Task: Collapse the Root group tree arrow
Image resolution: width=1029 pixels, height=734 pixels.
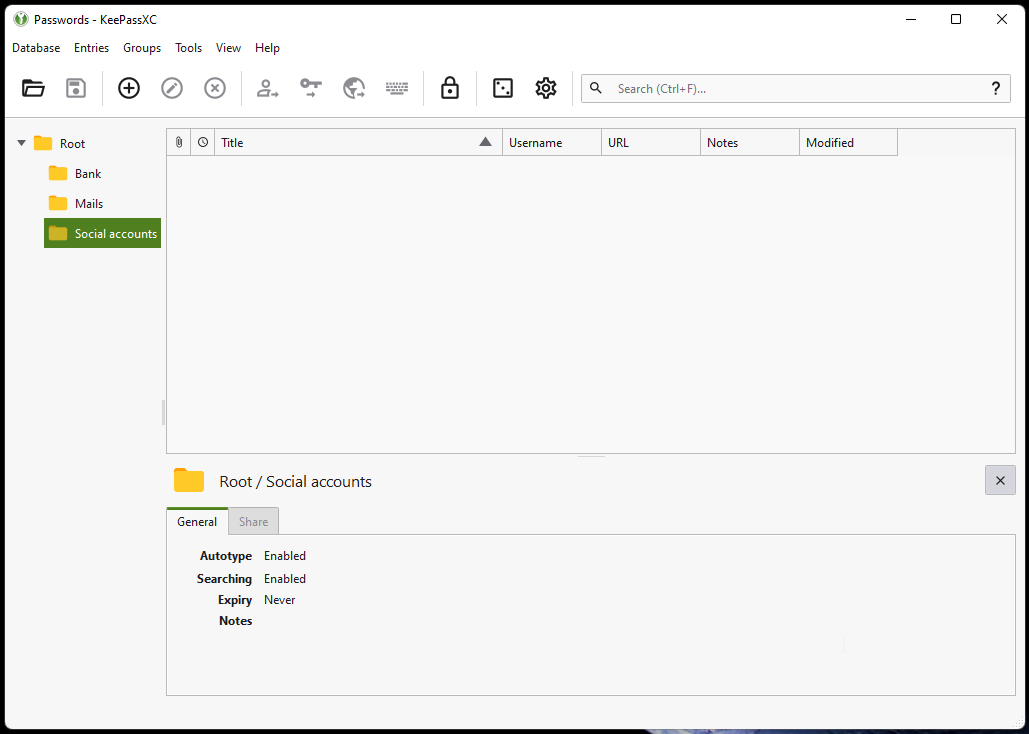Action: tap(22, 142)
